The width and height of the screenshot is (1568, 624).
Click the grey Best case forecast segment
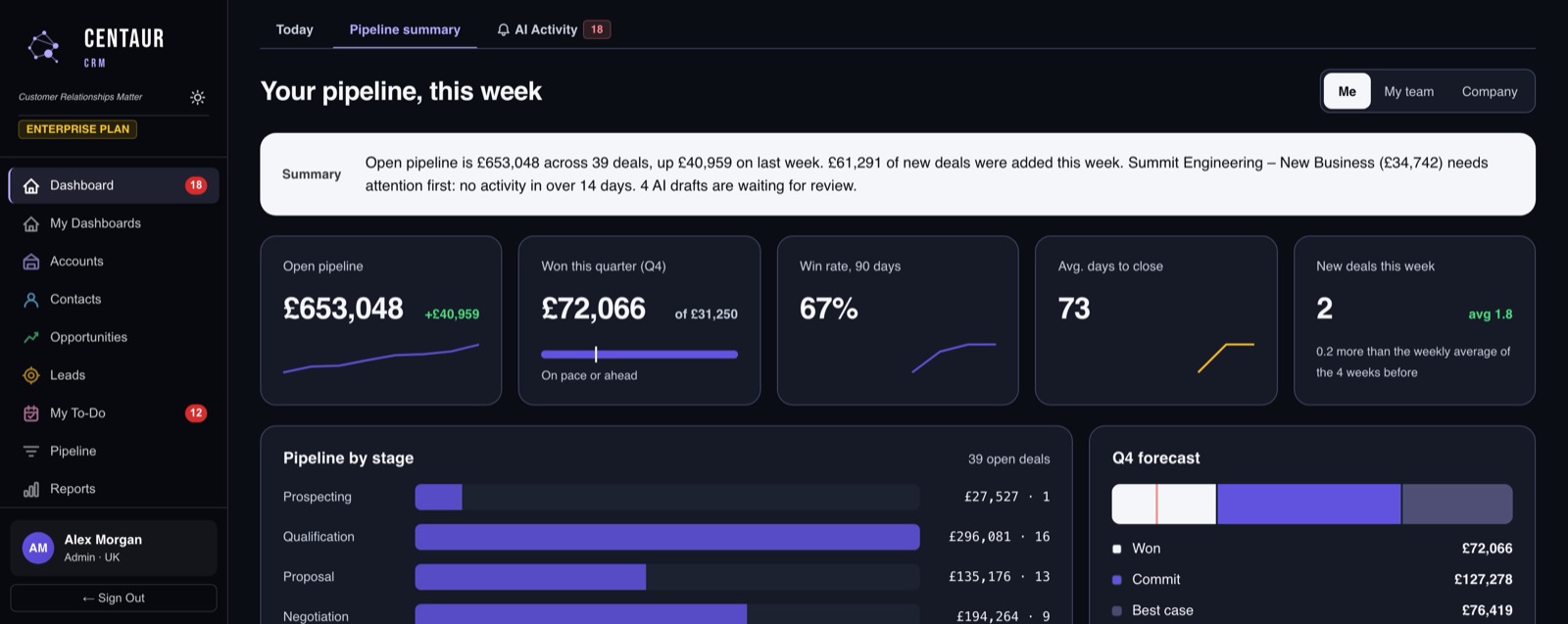(1457, 504)
